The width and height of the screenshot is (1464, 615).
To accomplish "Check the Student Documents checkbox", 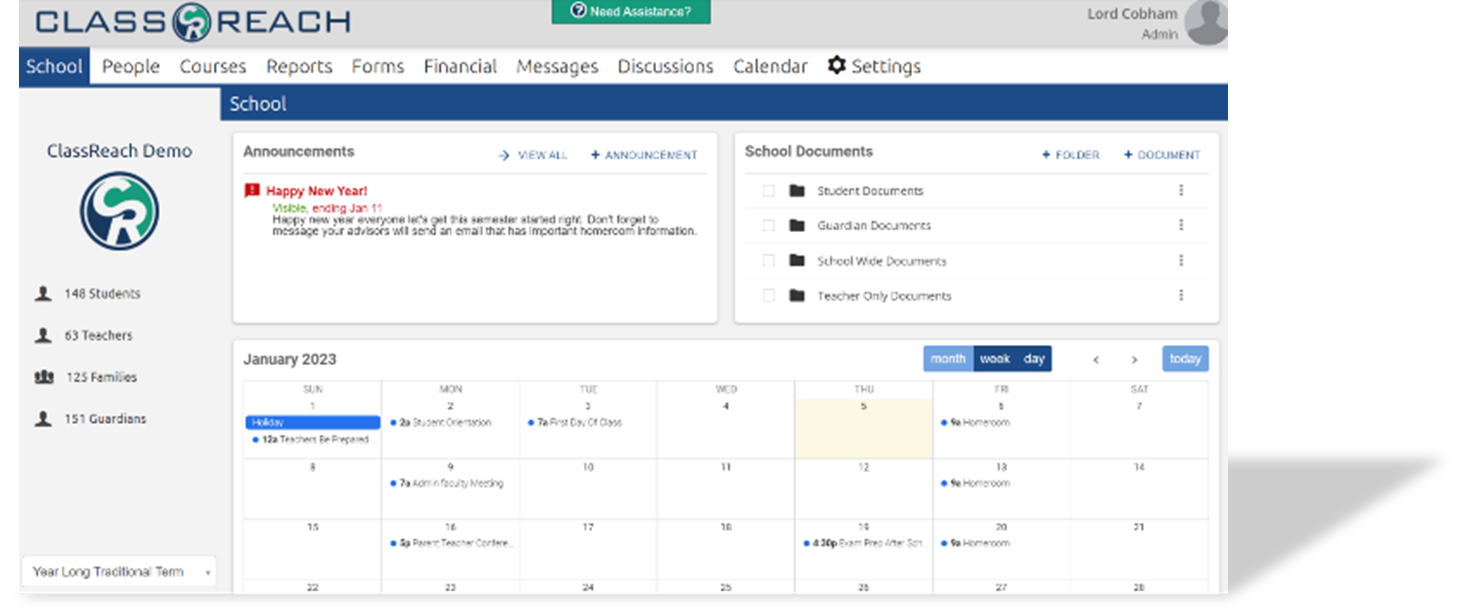I will click(x=766, y=190).
